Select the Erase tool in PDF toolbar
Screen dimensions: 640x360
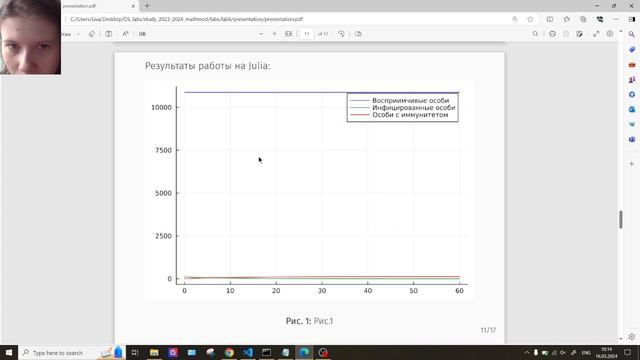click(91, 34)
